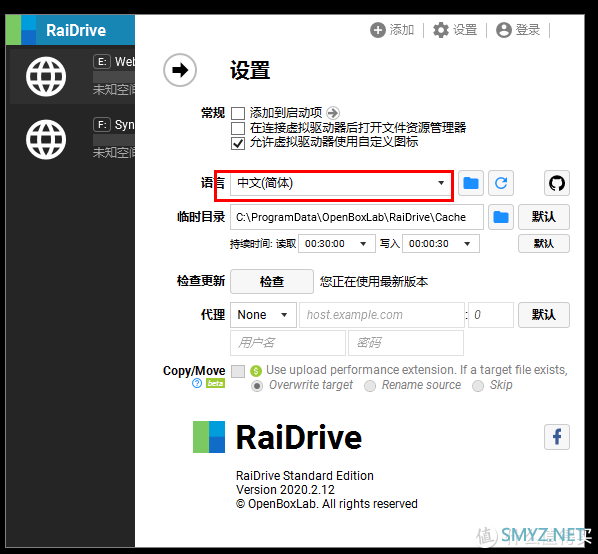Click the proxy port field
The image size is (598, 554).
click(x=491, y=315)
